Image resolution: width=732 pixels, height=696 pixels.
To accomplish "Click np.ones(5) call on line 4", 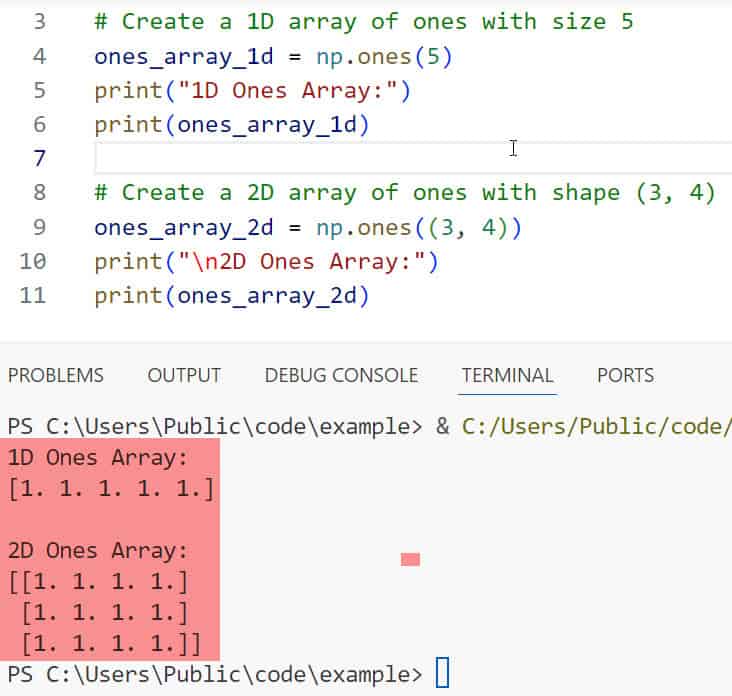I will [384, 57].
